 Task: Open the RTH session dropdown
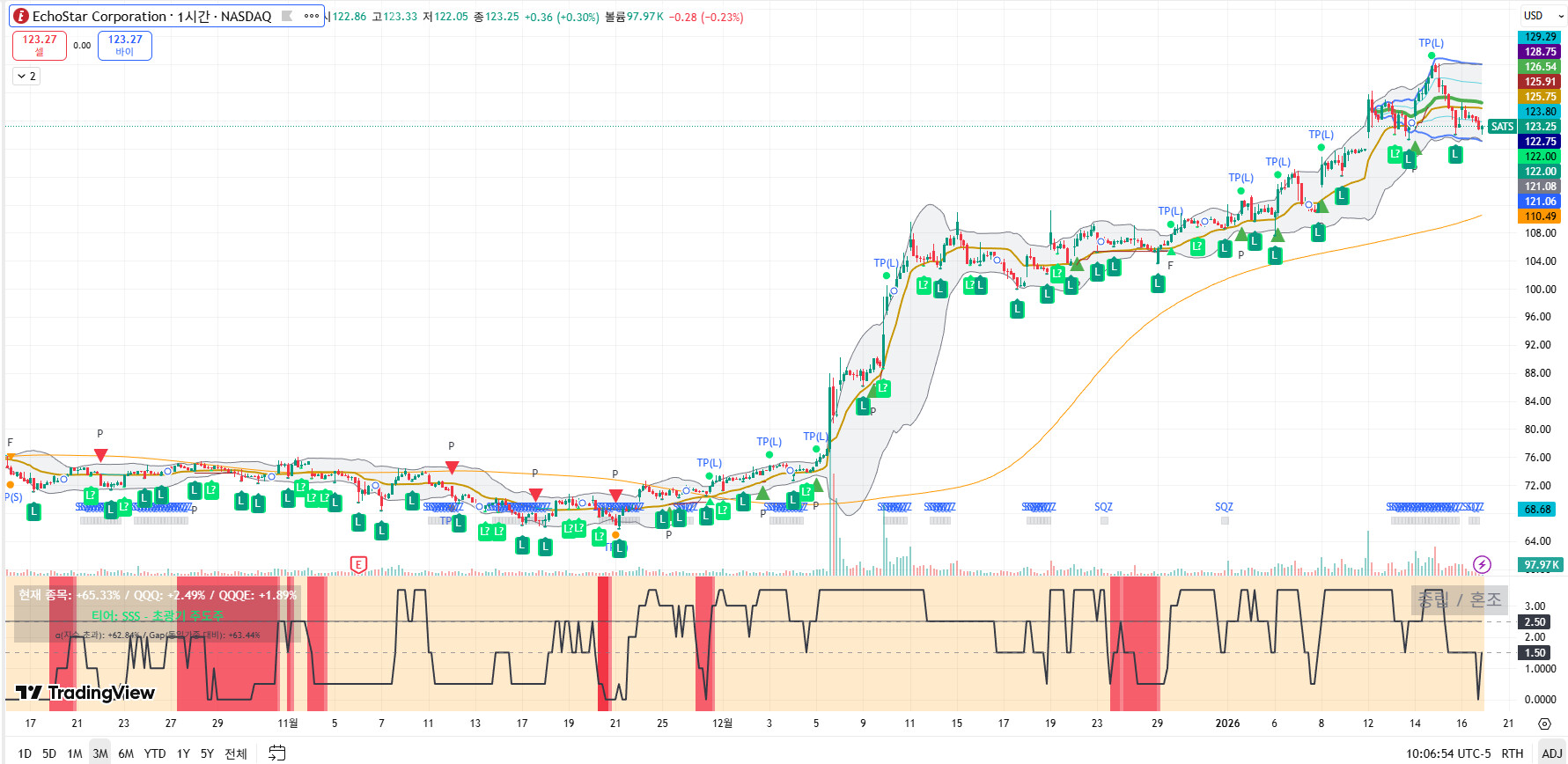pyautogui.click(x=1513, y=753)
